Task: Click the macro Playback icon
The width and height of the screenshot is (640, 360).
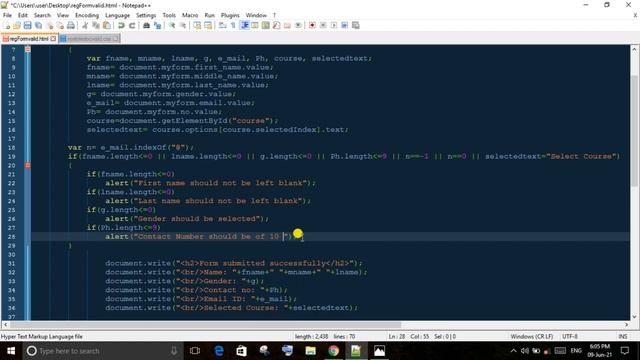Action: pos(334,26)
